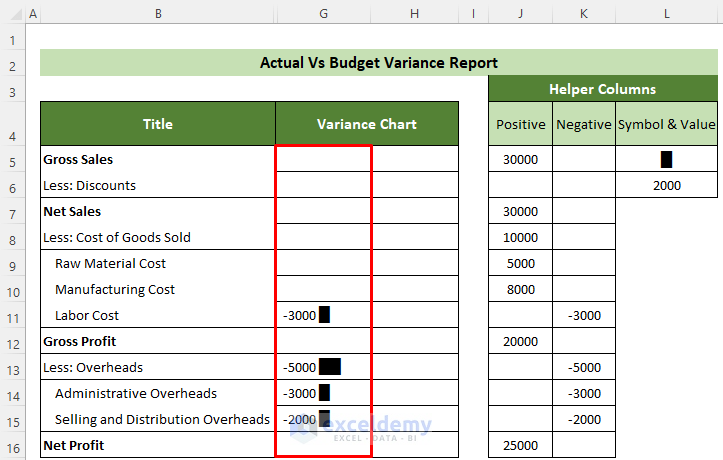Click the 2000 value in Symbol column
723x460 pixels.
click(x=666, y=185)
